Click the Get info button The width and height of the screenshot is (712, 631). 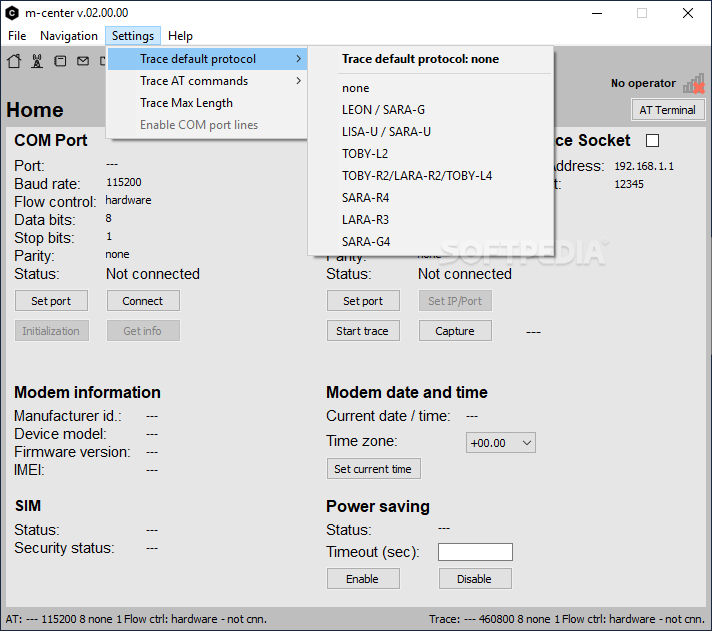tap(143, 331)
